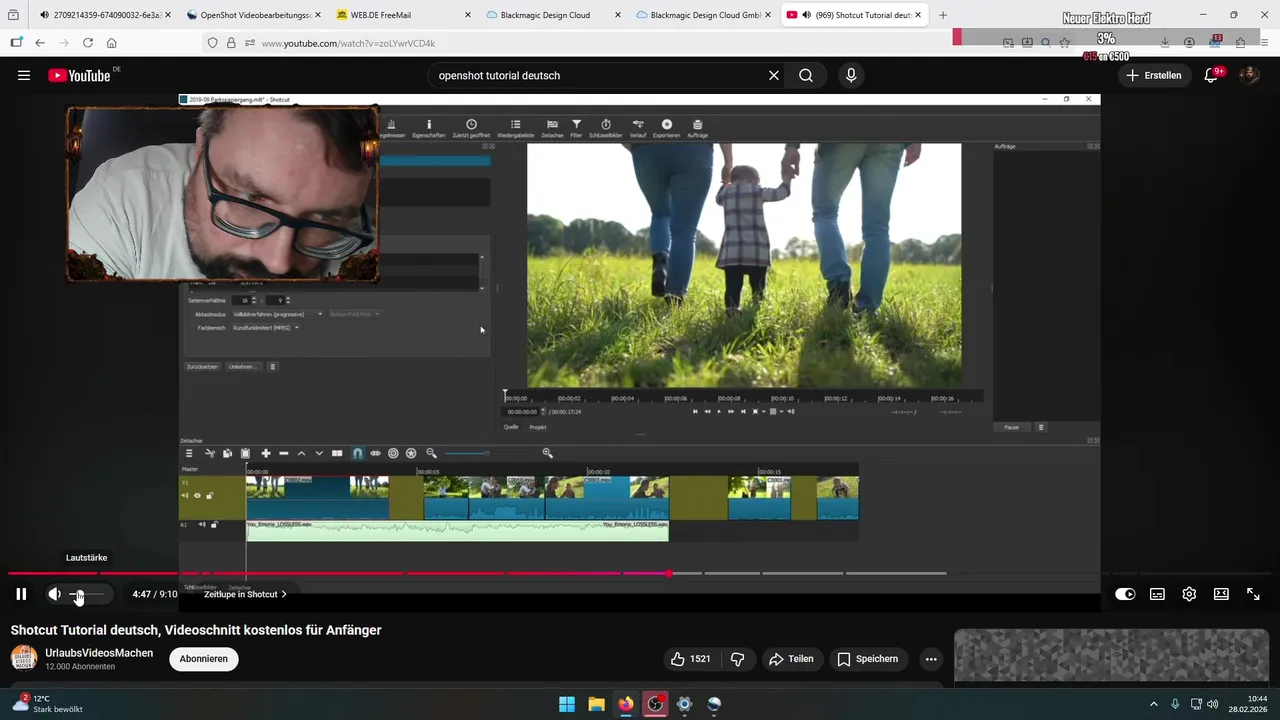Open the account avatar menu
The height and width of the screenshot is (720, 1280).
pos(1249,75)
